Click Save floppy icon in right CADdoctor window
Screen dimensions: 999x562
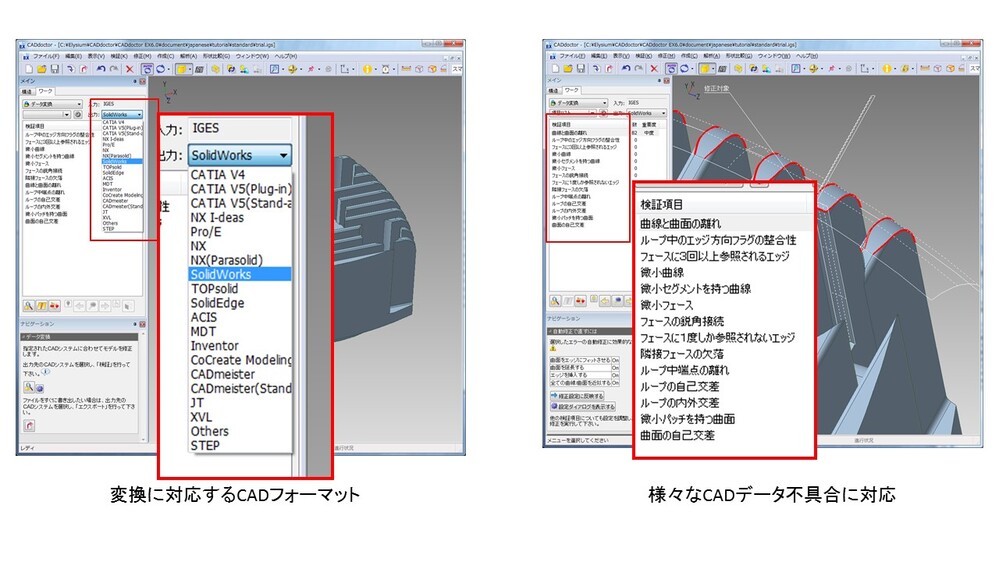pyautogui.click(x=580, y=68)
